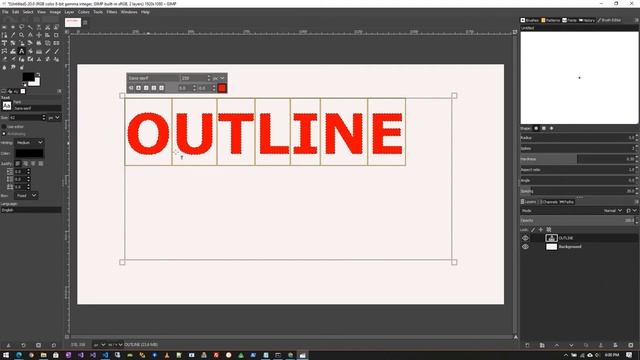Viewport: 640px width, 360px height.
Task: Switch to the Fonts tab
Action: pyautogui.click(x=569, y=20)
